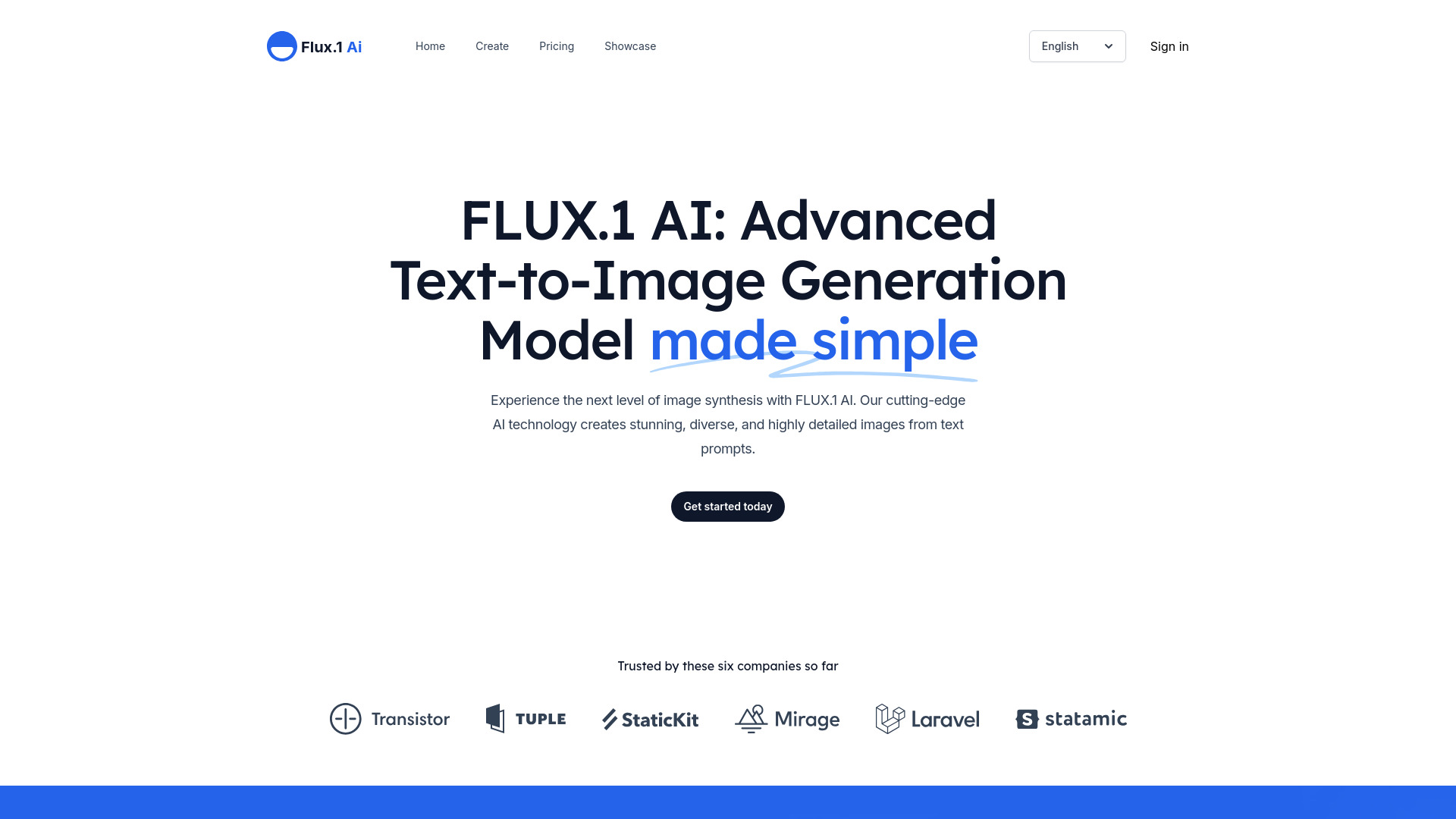Screen dimensions: 1456x819
Task: Click the Transistor company logo icon
Action: point(345,718)
